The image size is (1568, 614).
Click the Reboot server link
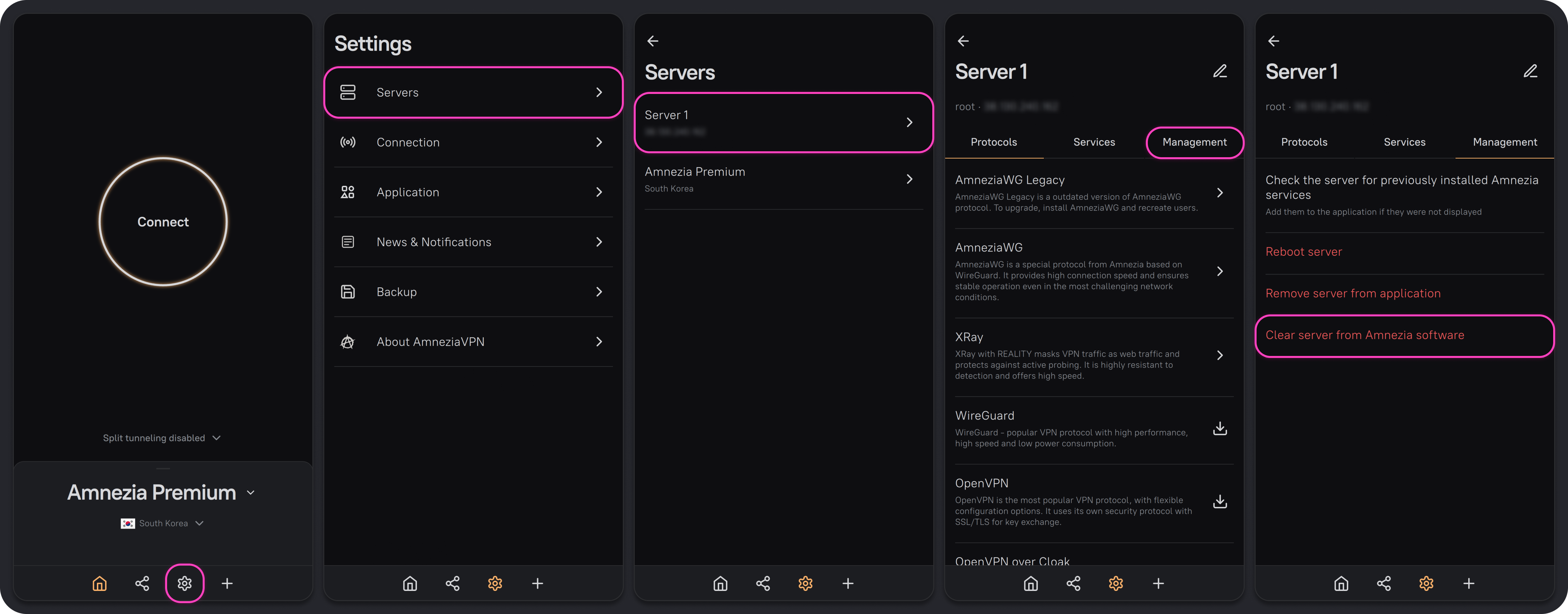coord(1303,252)
